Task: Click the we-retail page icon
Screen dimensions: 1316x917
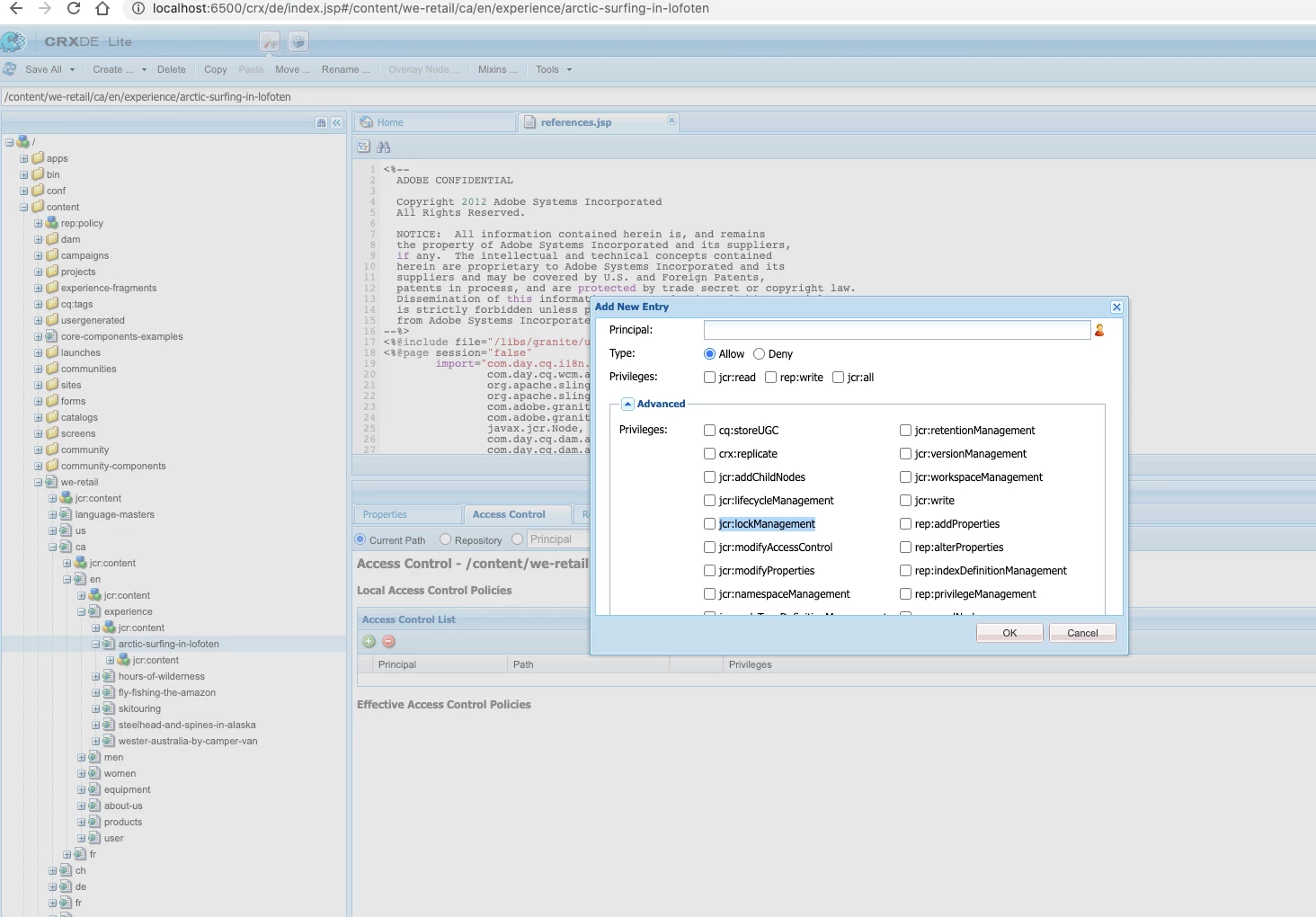Action: click(52, 482)
